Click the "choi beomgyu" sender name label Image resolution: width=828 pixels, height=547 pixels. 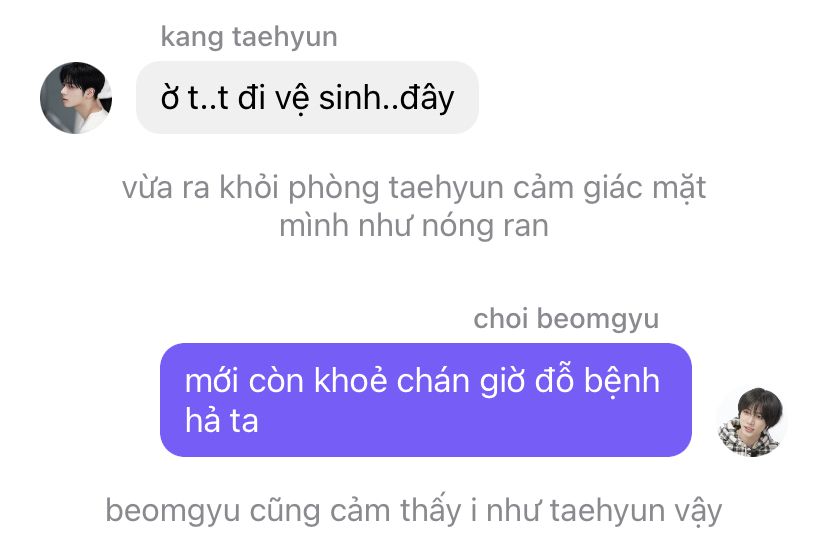(566, 319)
